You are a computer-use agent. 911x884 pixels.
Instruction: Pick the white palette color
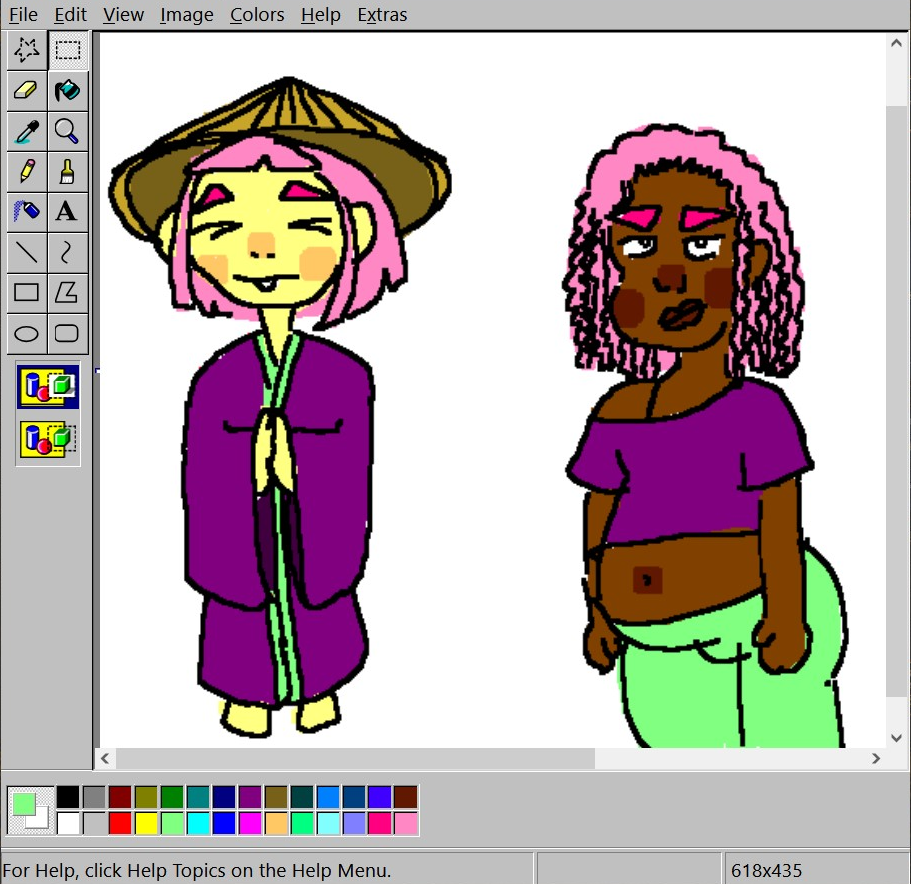(68, 824)
